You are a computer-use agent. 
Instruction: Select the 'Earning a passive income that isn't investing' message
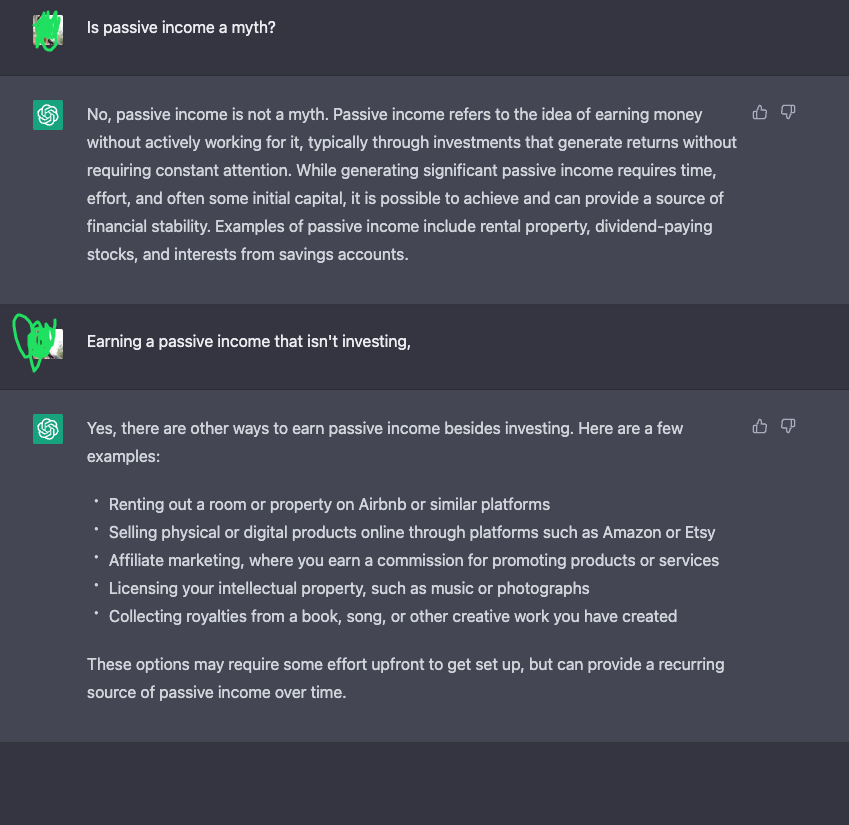(x=249, y=342)
